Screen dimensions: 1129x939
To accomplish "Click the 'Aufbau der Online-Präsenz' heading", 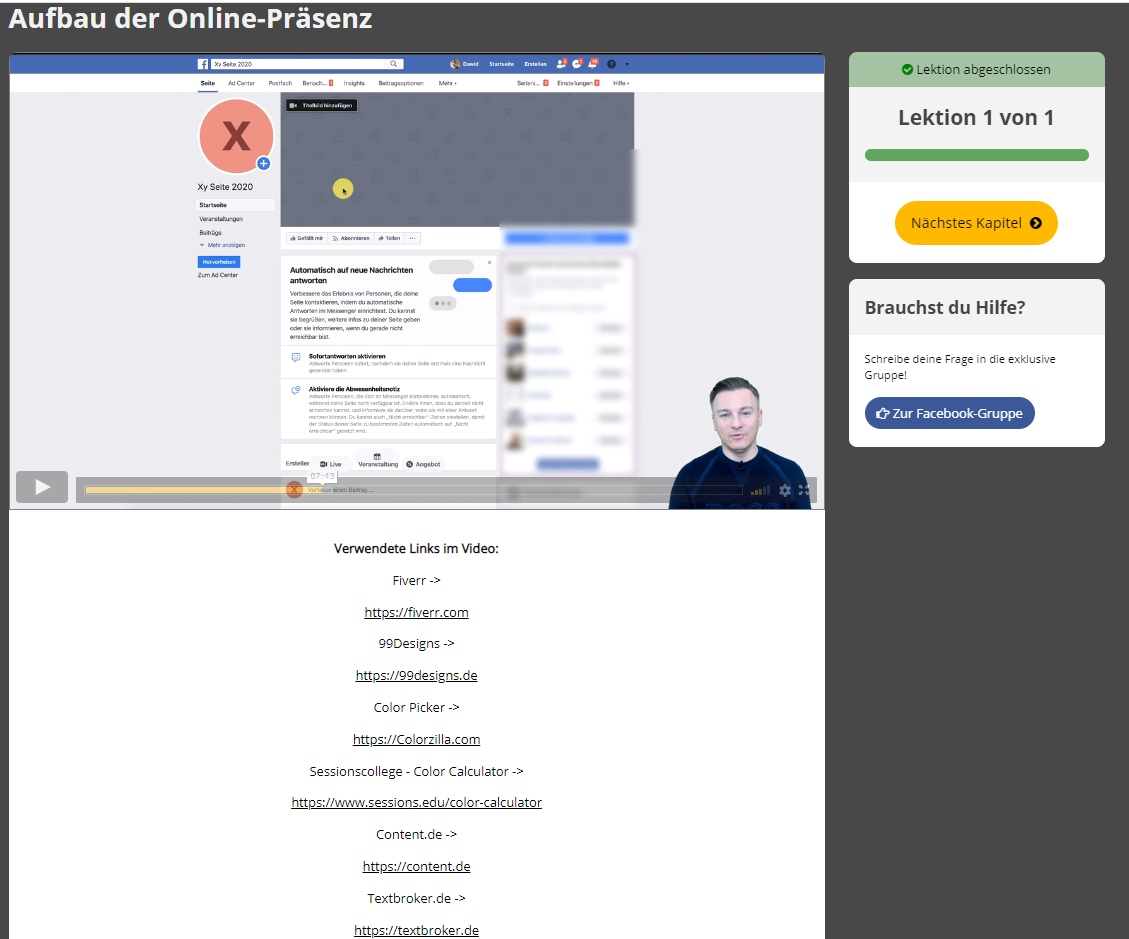I will tap(190, 19).
